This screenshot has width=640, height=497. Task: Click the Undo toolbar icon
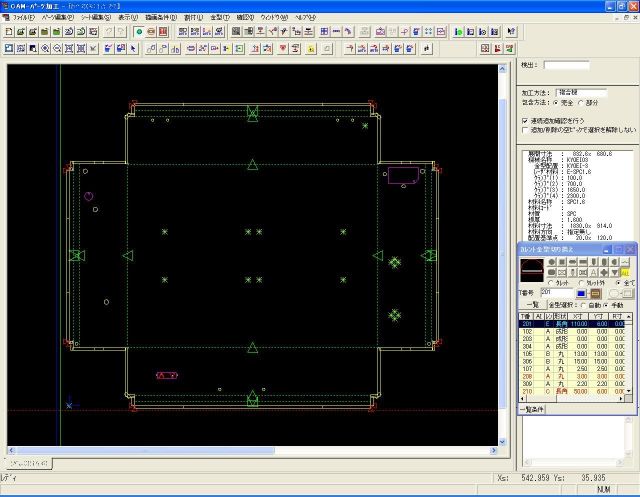click(x=109, y=32)
